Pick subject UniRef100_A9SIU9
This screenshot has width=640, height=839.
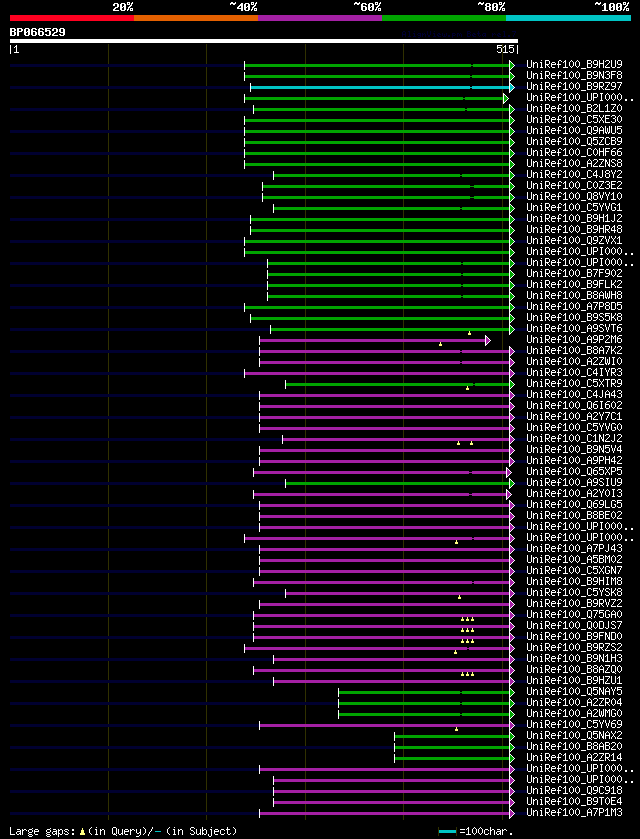574,484
